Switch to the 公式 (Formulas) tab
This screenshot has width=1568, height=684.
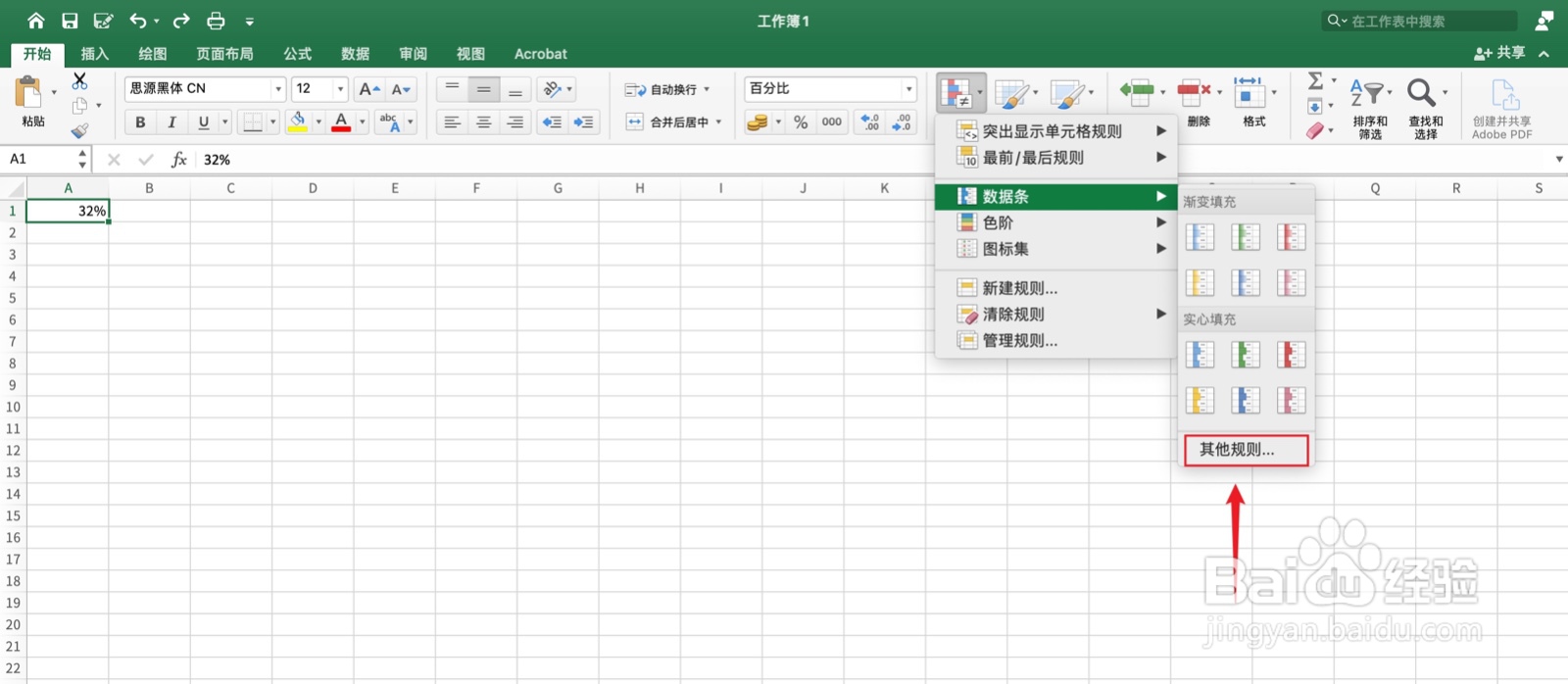point(297,54)
